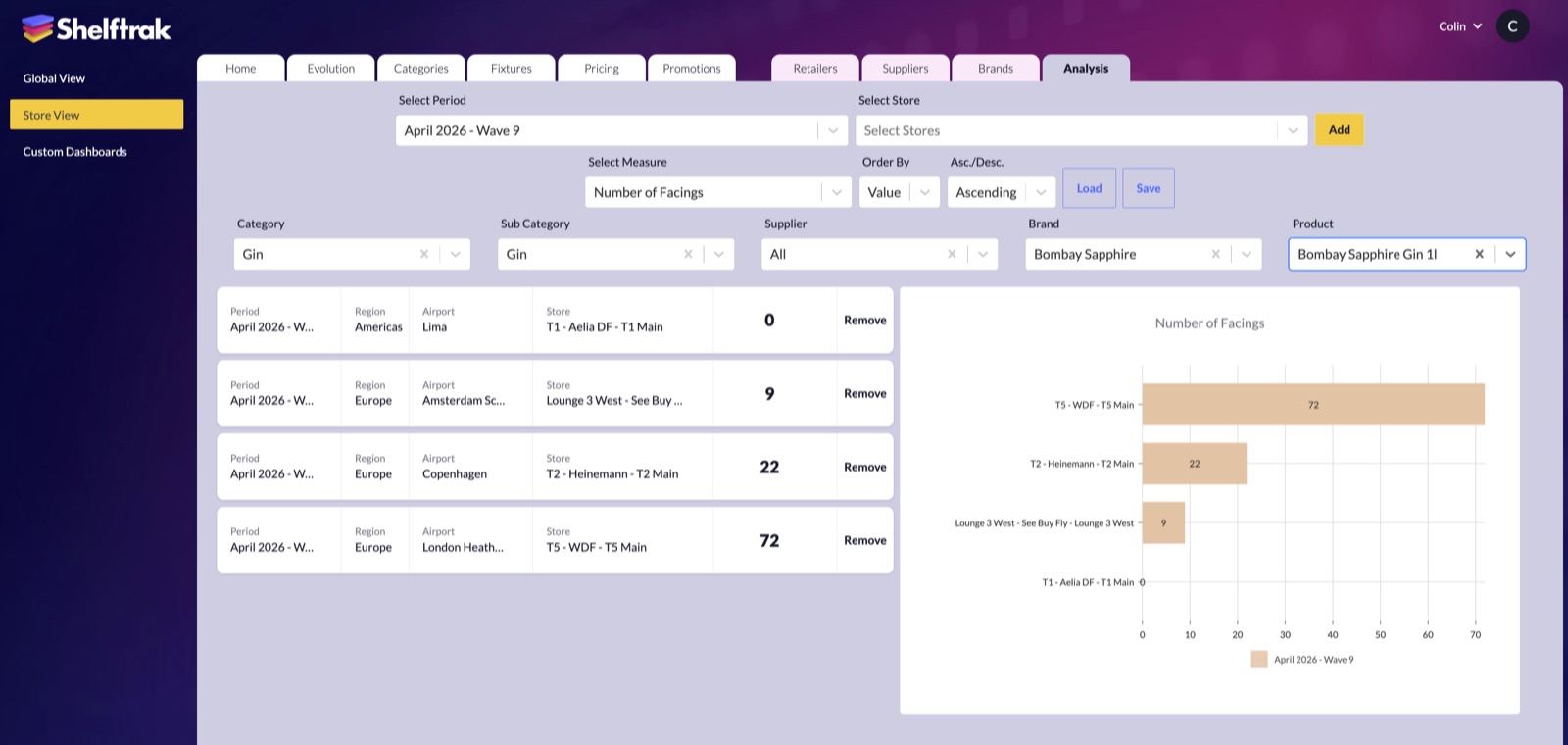Open the Categories tab
The image size is (1568, 745).
(x=420, y=68)
